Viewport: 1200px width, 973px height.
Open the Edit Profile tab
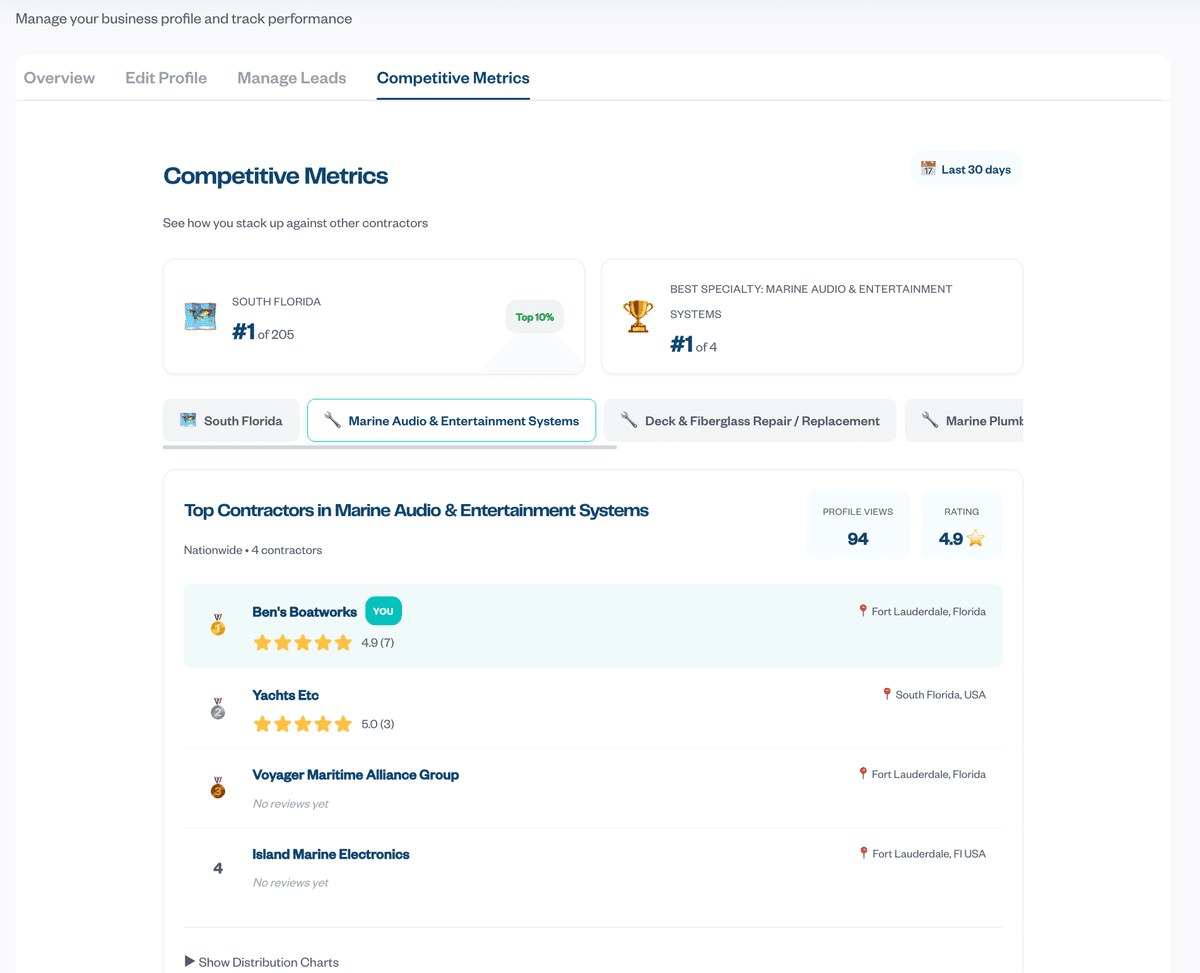[x=166, y=78]
